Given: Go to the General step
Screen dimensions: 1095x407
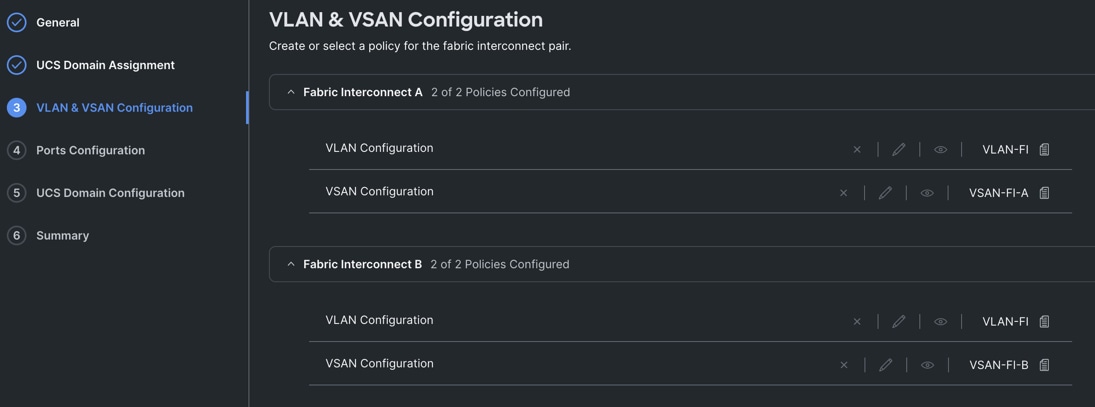Looking at the screenshot, I should 58,22.
